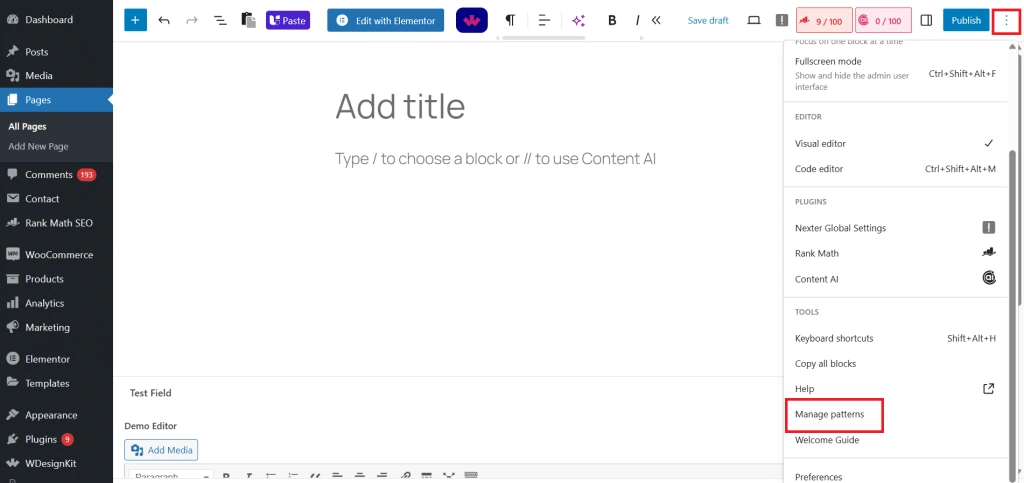The width and height of the screenshot is (1024, 483).
Task: Open WooCommerce in the admin sidebar
Action: 58,255
